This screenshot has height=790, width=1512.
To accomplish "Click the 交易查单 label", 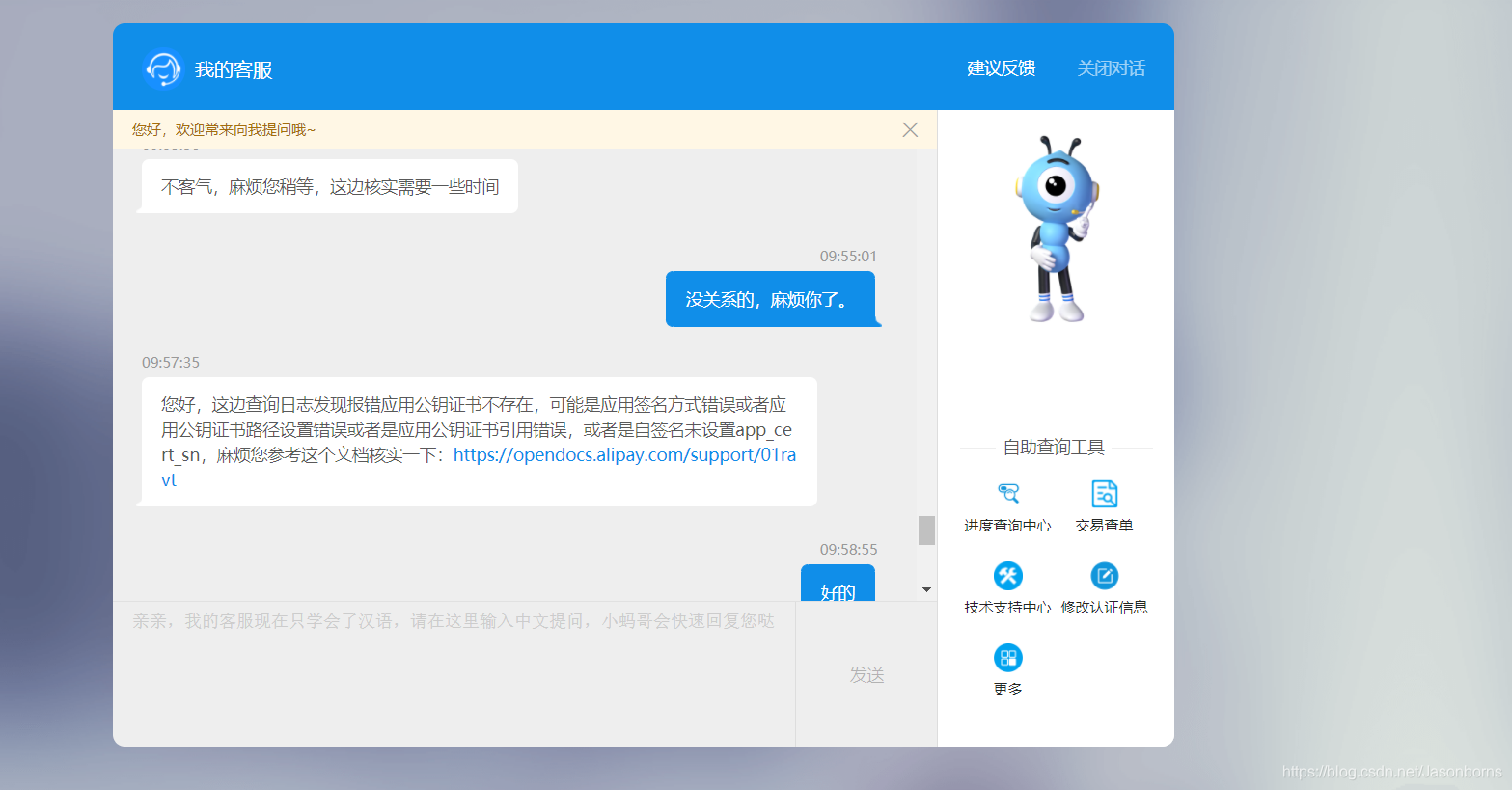I will (x=1104, y=526).
